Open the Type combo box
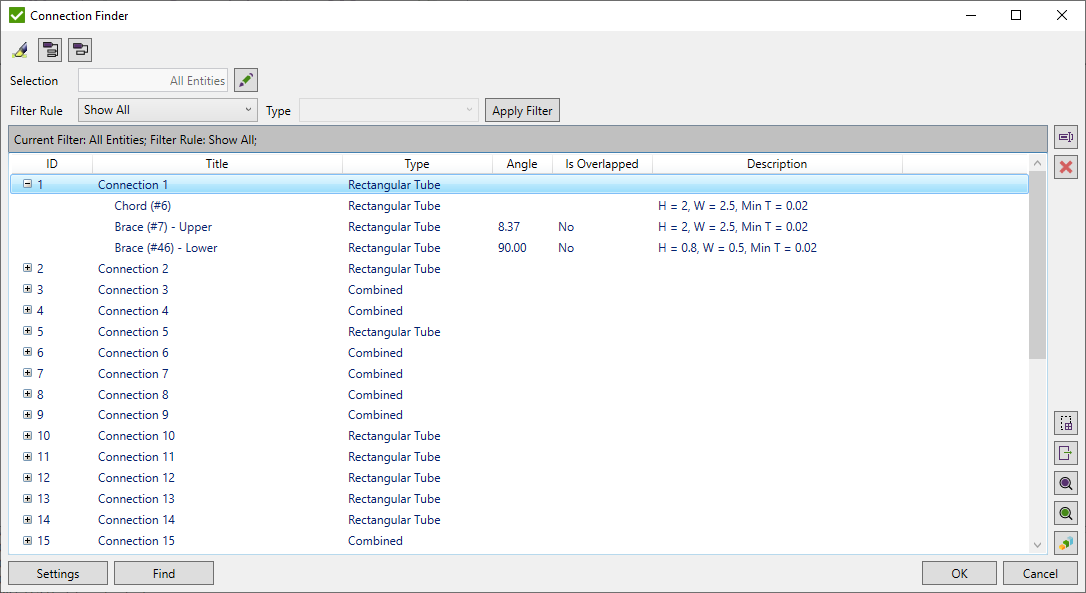1086x593 pixels. 388,110
